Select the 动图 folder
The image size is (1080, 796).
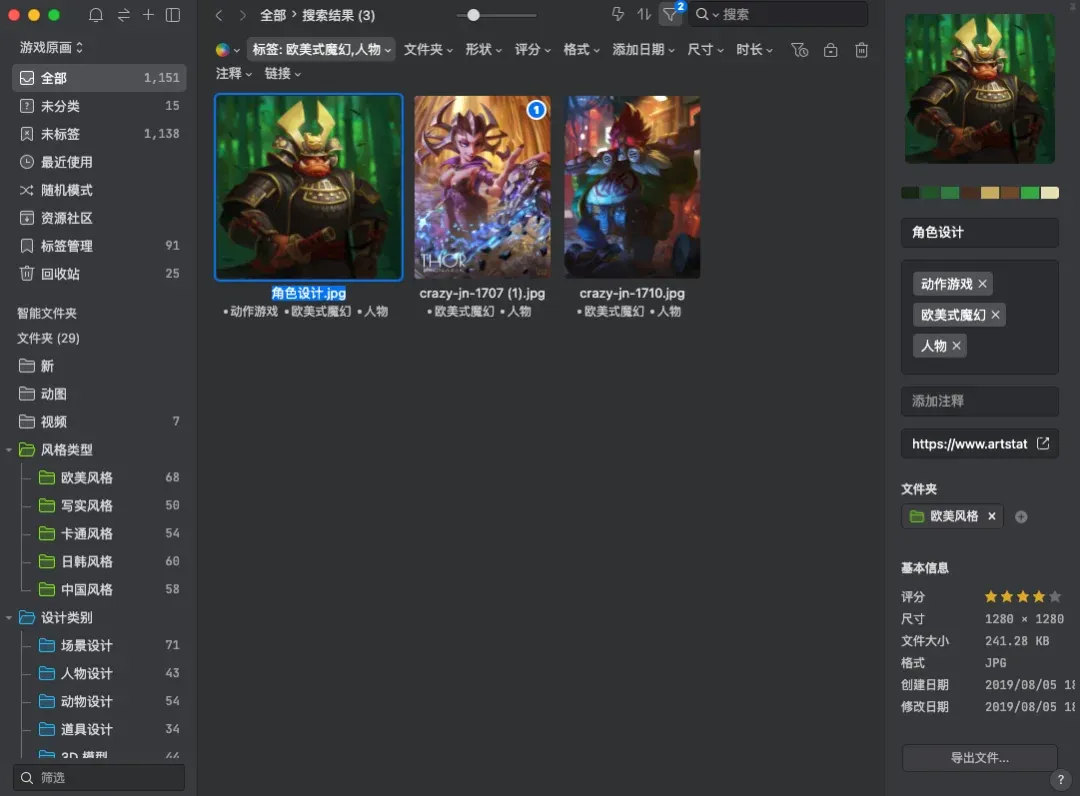(99, 394)
